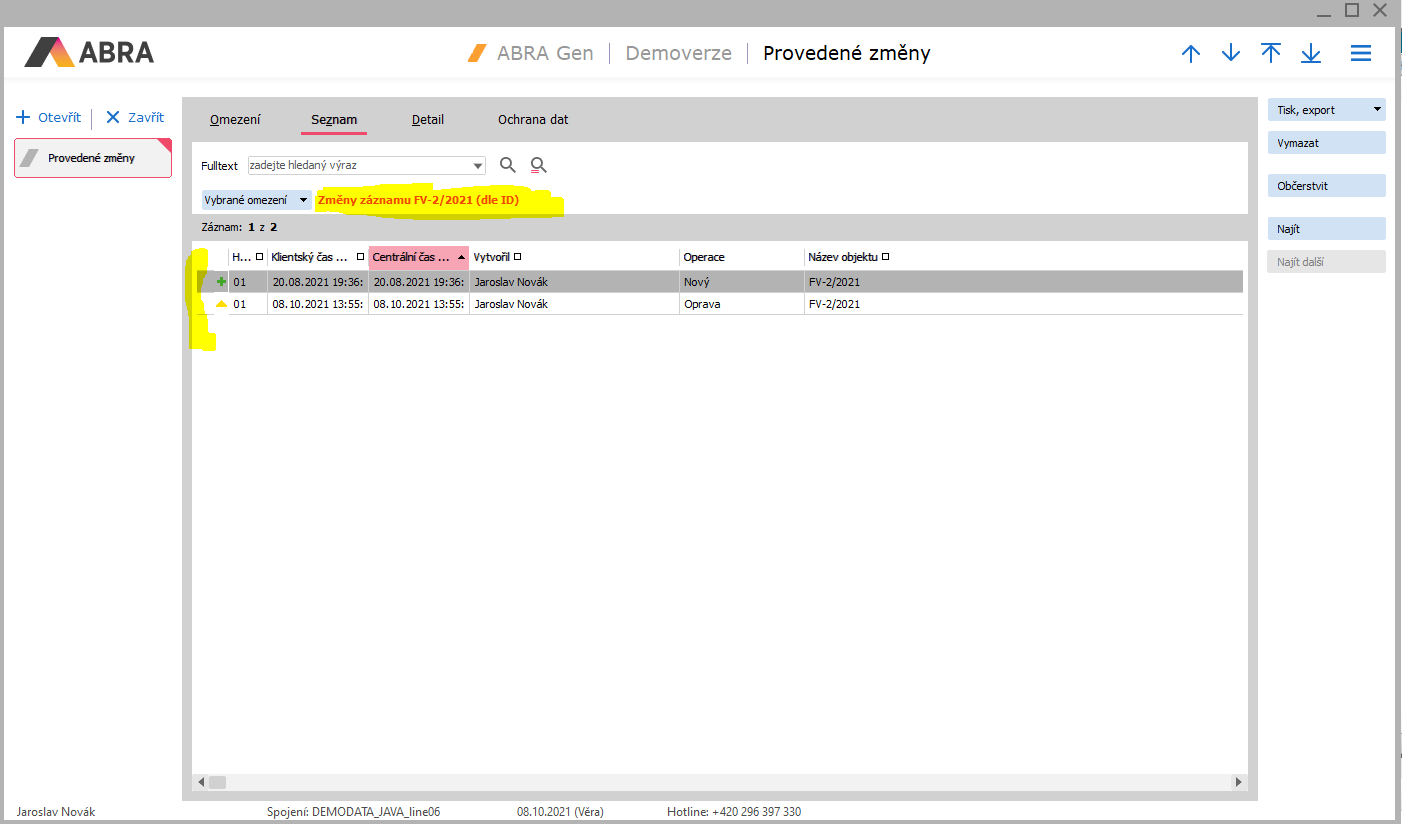Click the underlined magnifier advanced search icon
The height and width of the screenshot is (824, 1402).
(x=538, y=166)
